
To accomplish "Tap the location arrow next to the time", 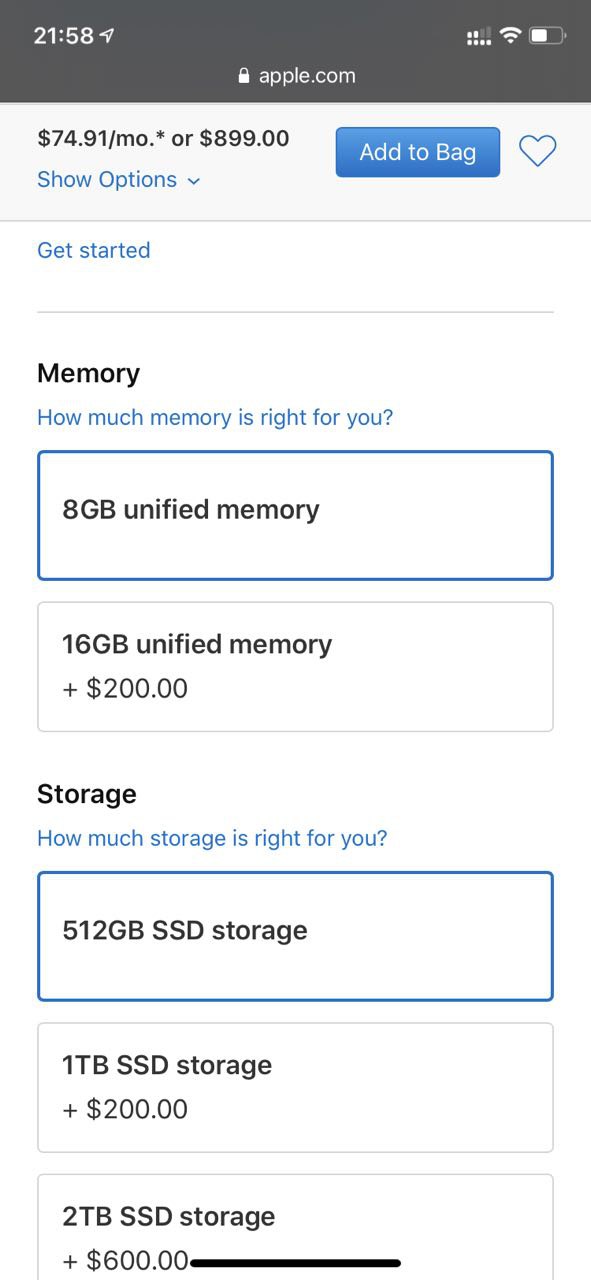I will pyautogui.click(x=107, y=36).
